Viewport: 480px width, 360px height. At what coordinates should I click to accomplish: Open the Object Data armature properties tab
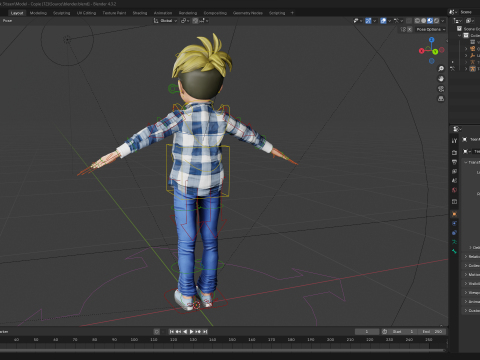(x=454, y=242)
